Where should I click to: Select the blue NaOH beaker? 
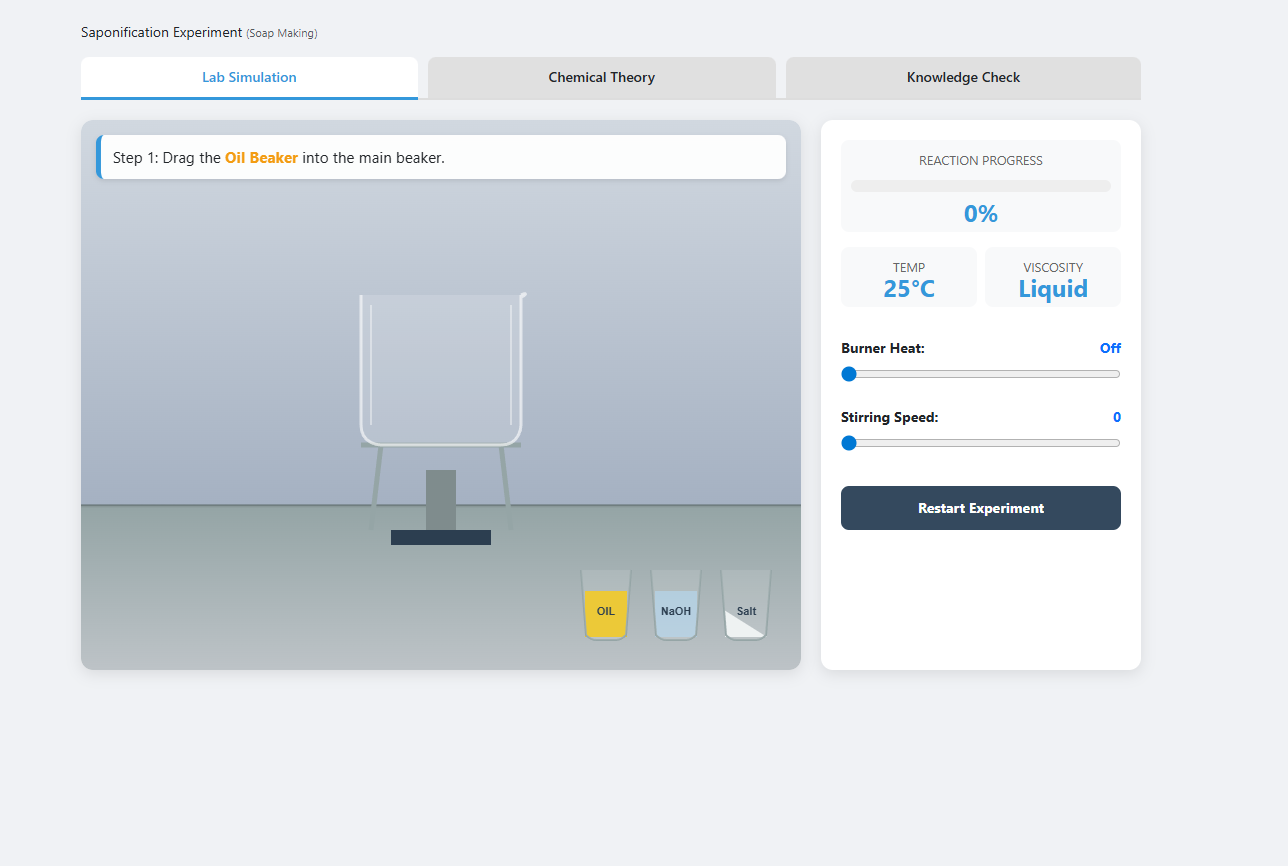[676, 606]
